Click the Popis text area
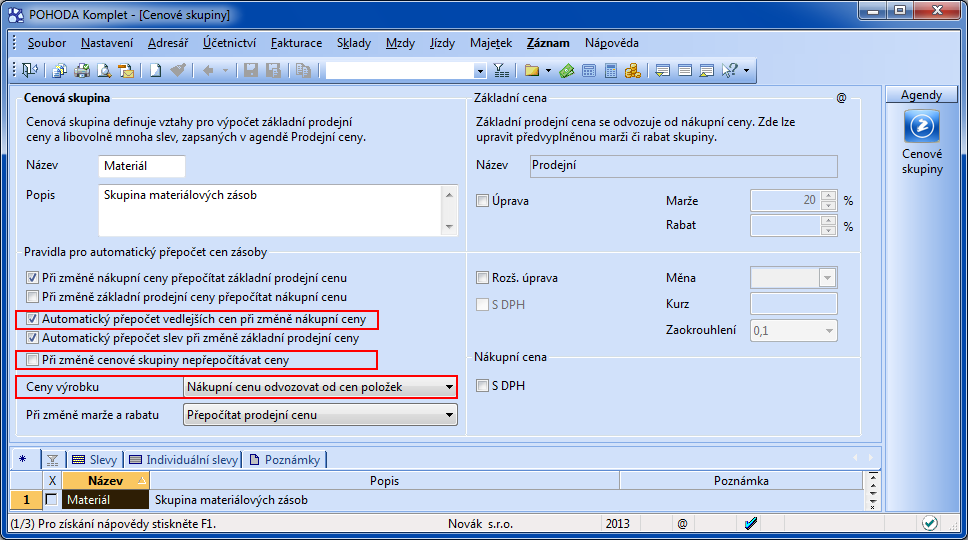This screenshot has height=540, width=968. [x=278, y=210]
